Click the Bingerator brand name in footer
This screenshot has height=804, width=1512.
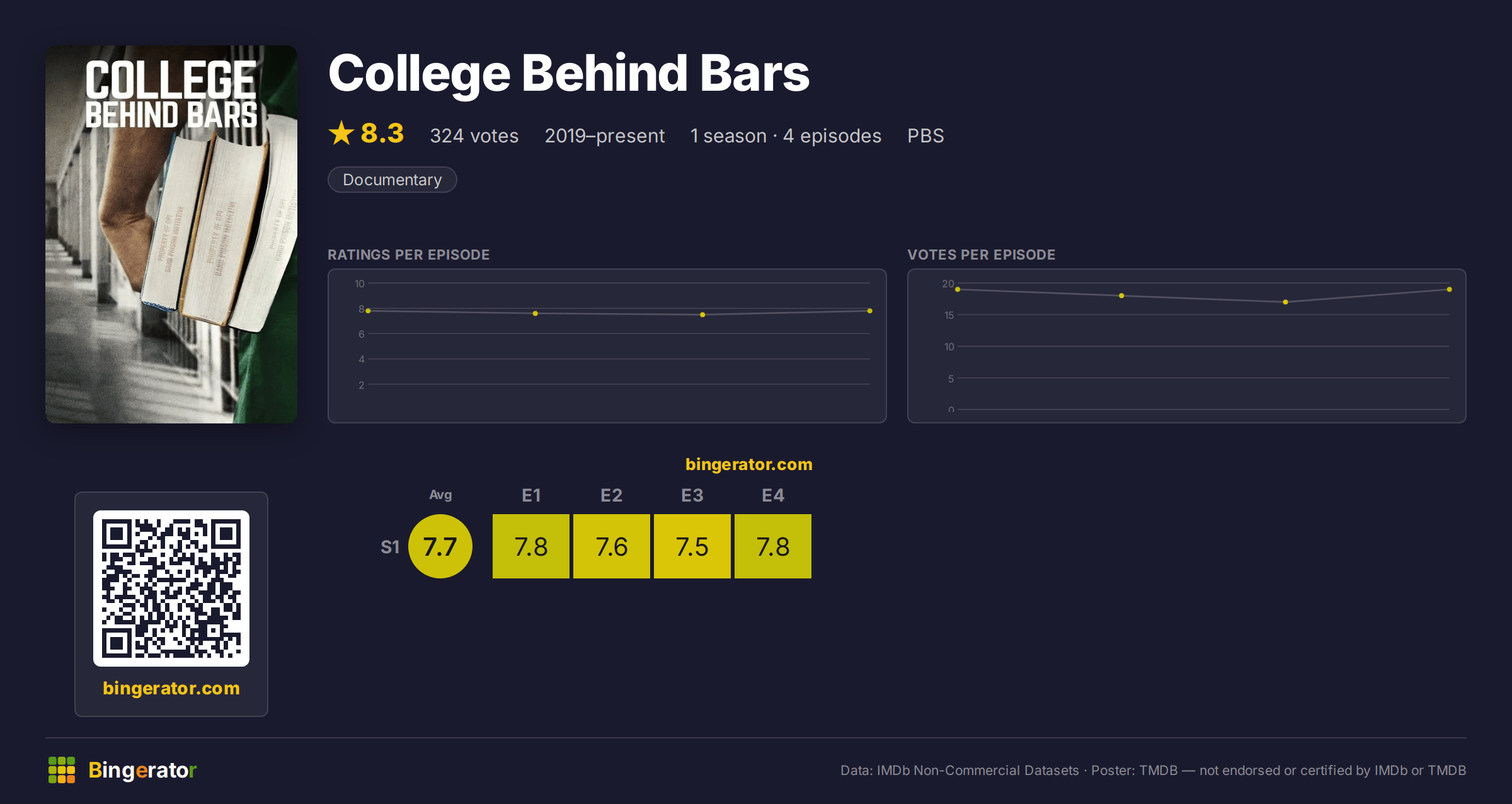(142, 770)
